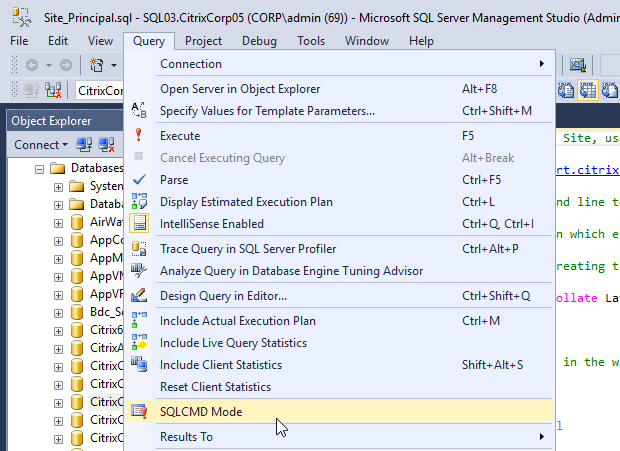Select Open Server in Object Explorer
This screenshot has width=620, height=451.
coord(339,89)
